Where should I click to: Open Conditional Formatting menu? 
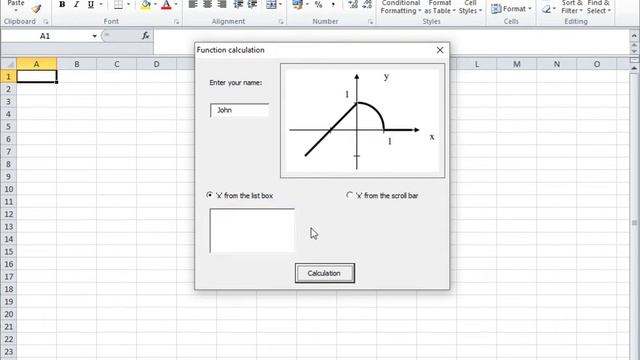(401, 7)
